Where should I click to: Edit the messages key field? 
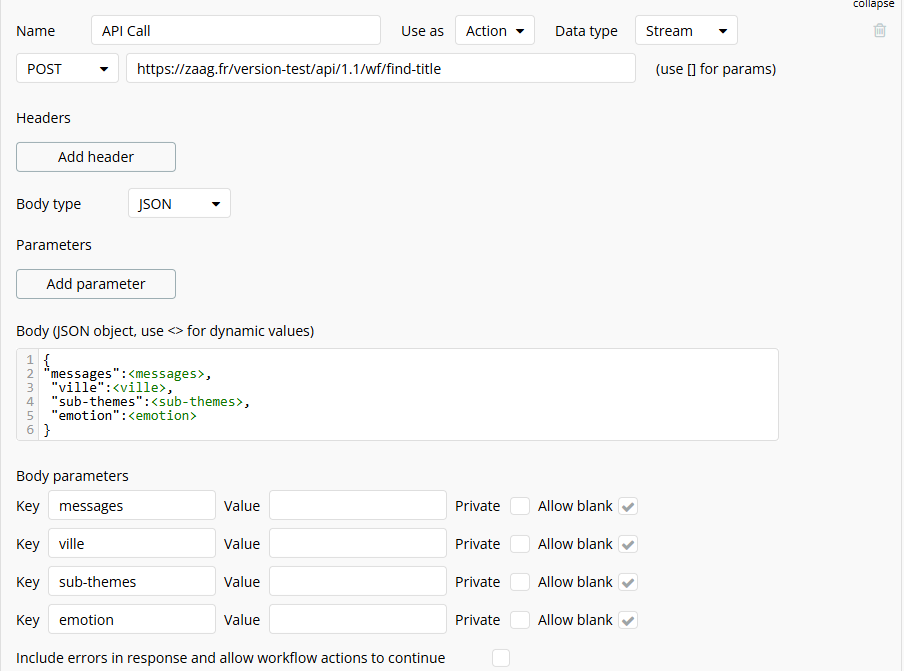pos(132,506)
